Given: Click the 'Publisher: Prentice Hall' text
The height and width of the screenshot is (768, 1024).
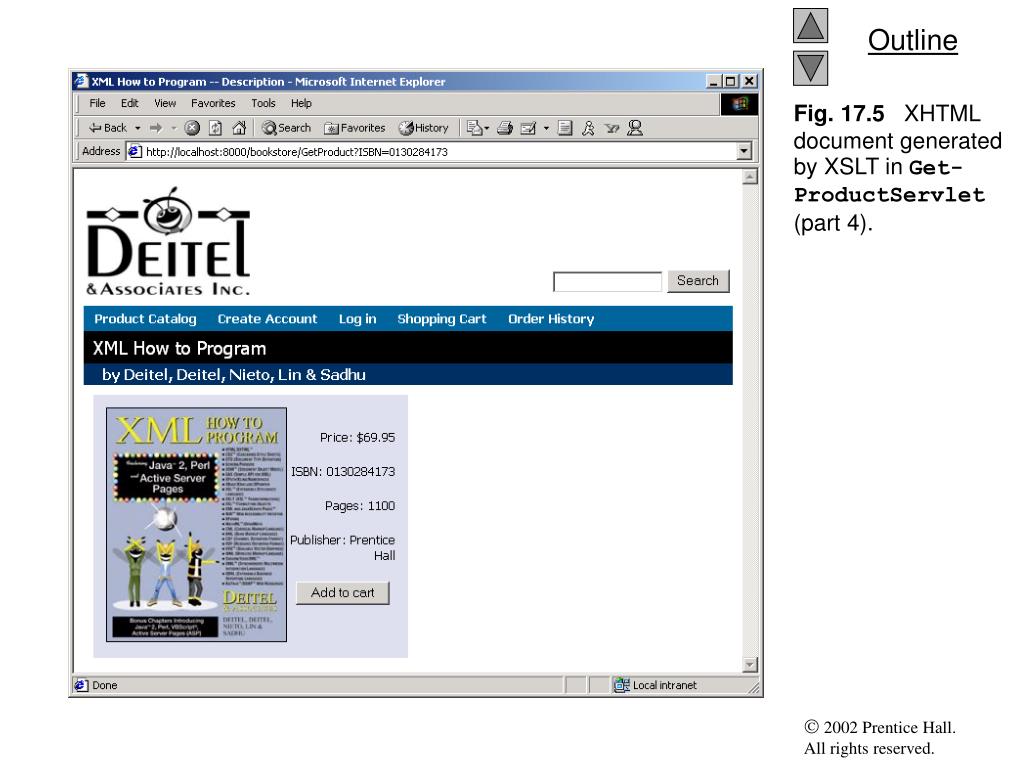Looking at the screenshot, I should pyautogui.click(x=343, y=547).
